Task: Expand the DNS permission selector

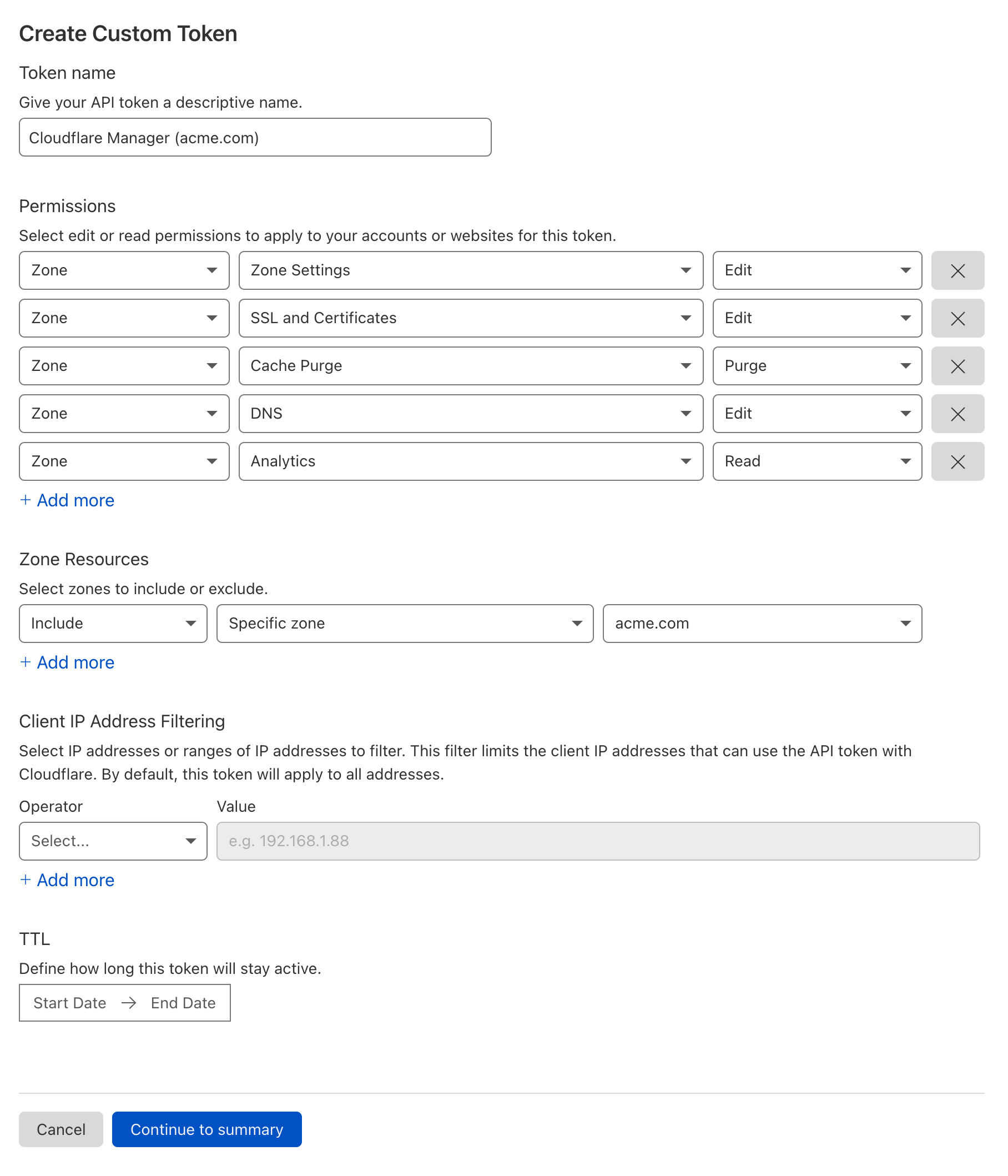Action: coord(471,414)
